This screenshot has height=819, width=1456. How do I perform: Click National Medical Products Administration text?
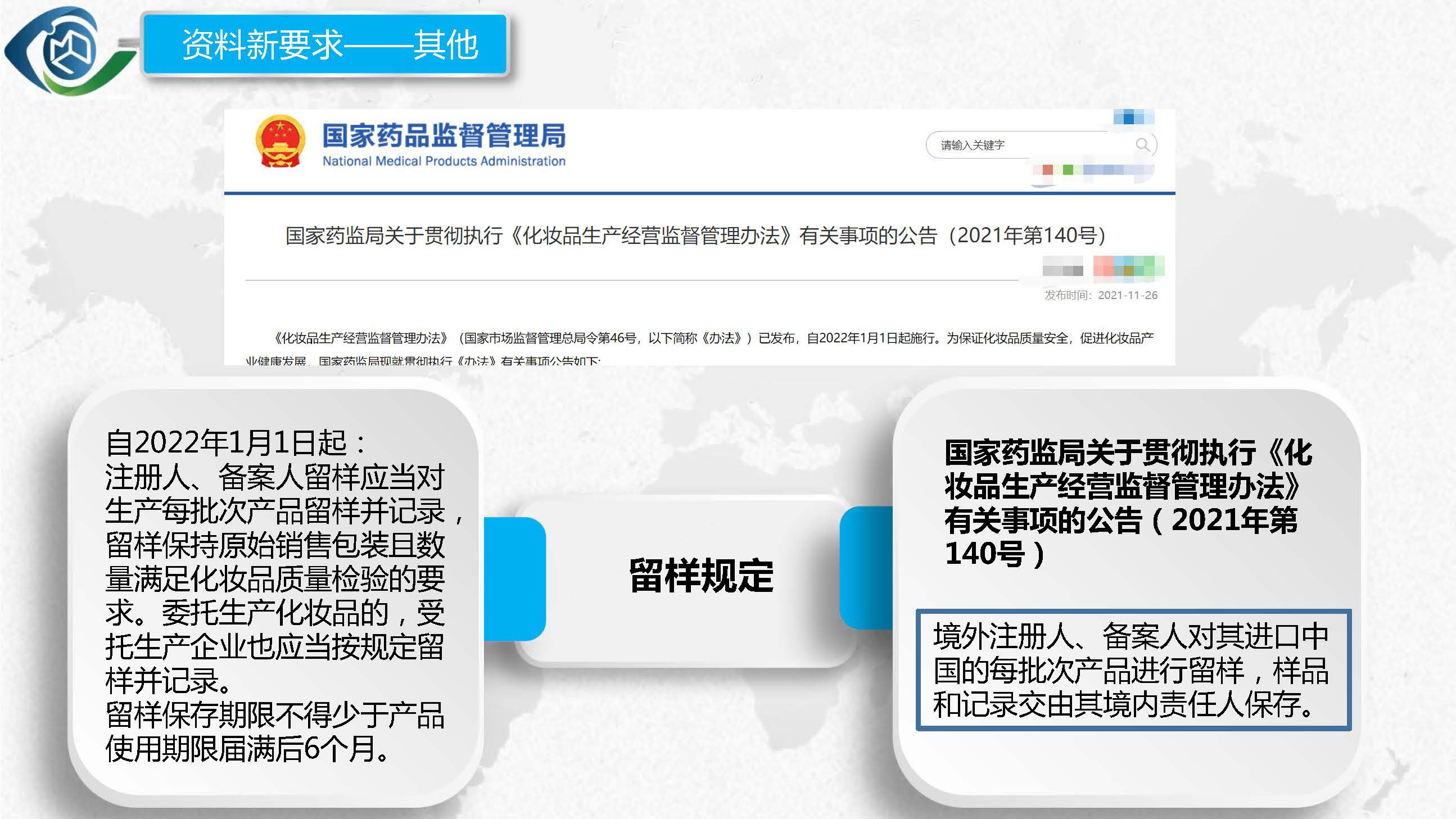(444, 161)
